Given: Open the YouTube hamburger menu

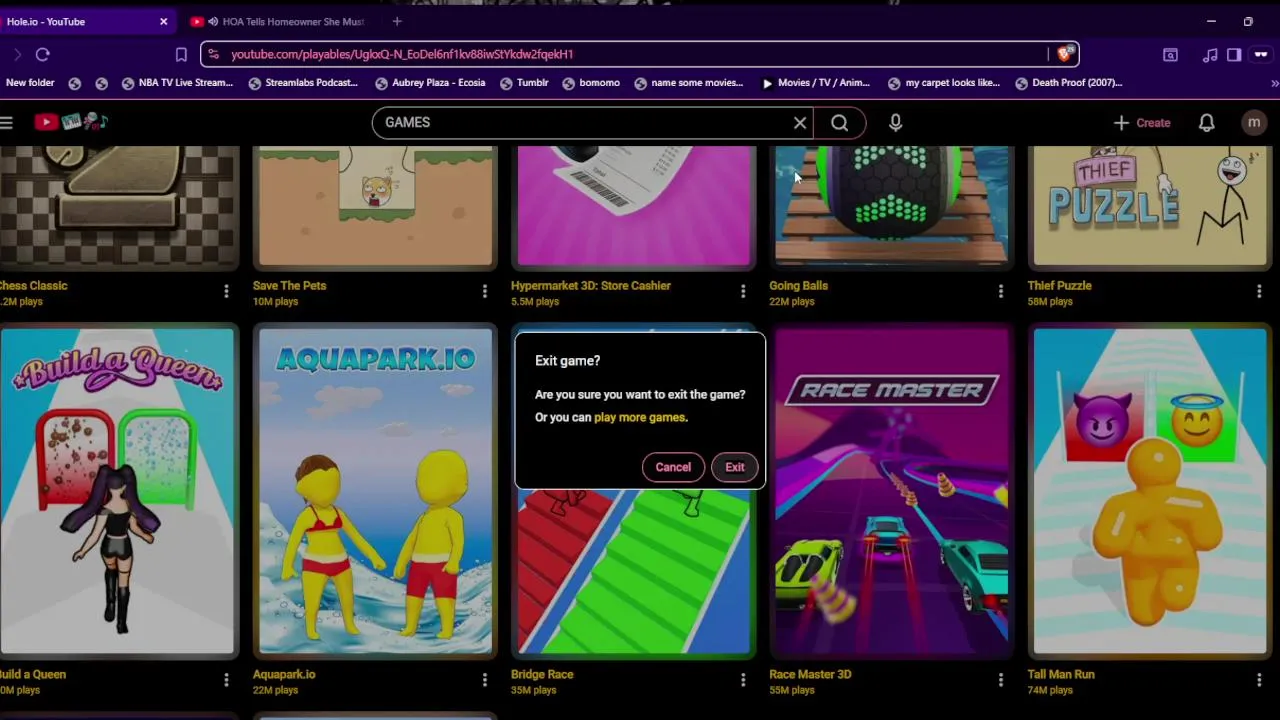Looking at the screenshot, I should click(x=7, y=122).
